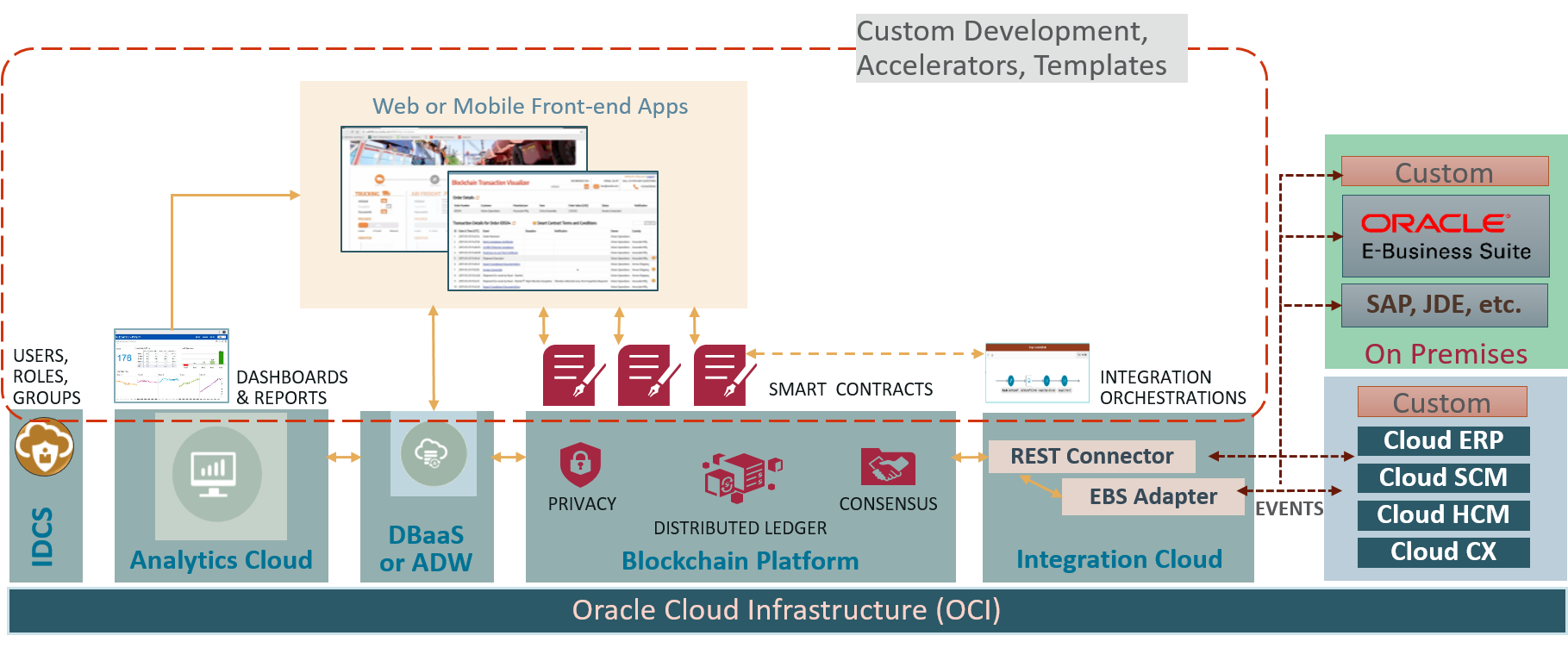Image resolution: width=1568 pixels, height=648 pixels.
Task: Select the Consensus handshake icon
Action: (888, 467)
